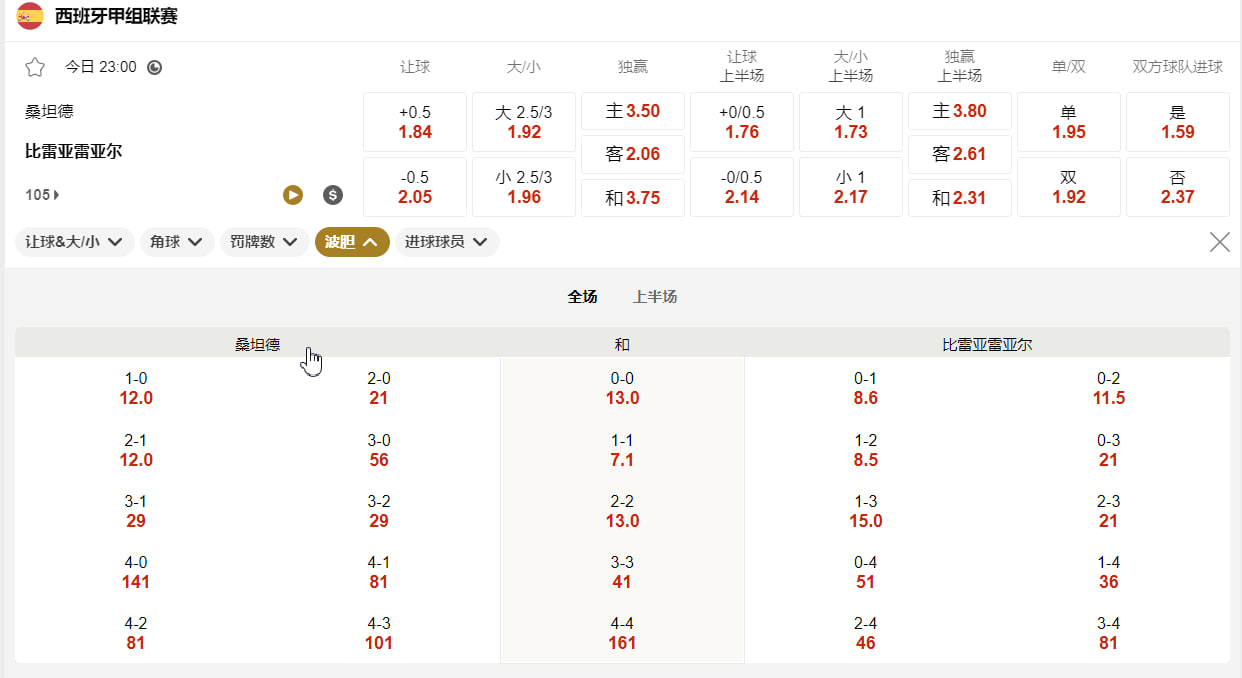Pick draw score 2-2 at 13.0
The image size is (1242, 678).
coord(622,511)
